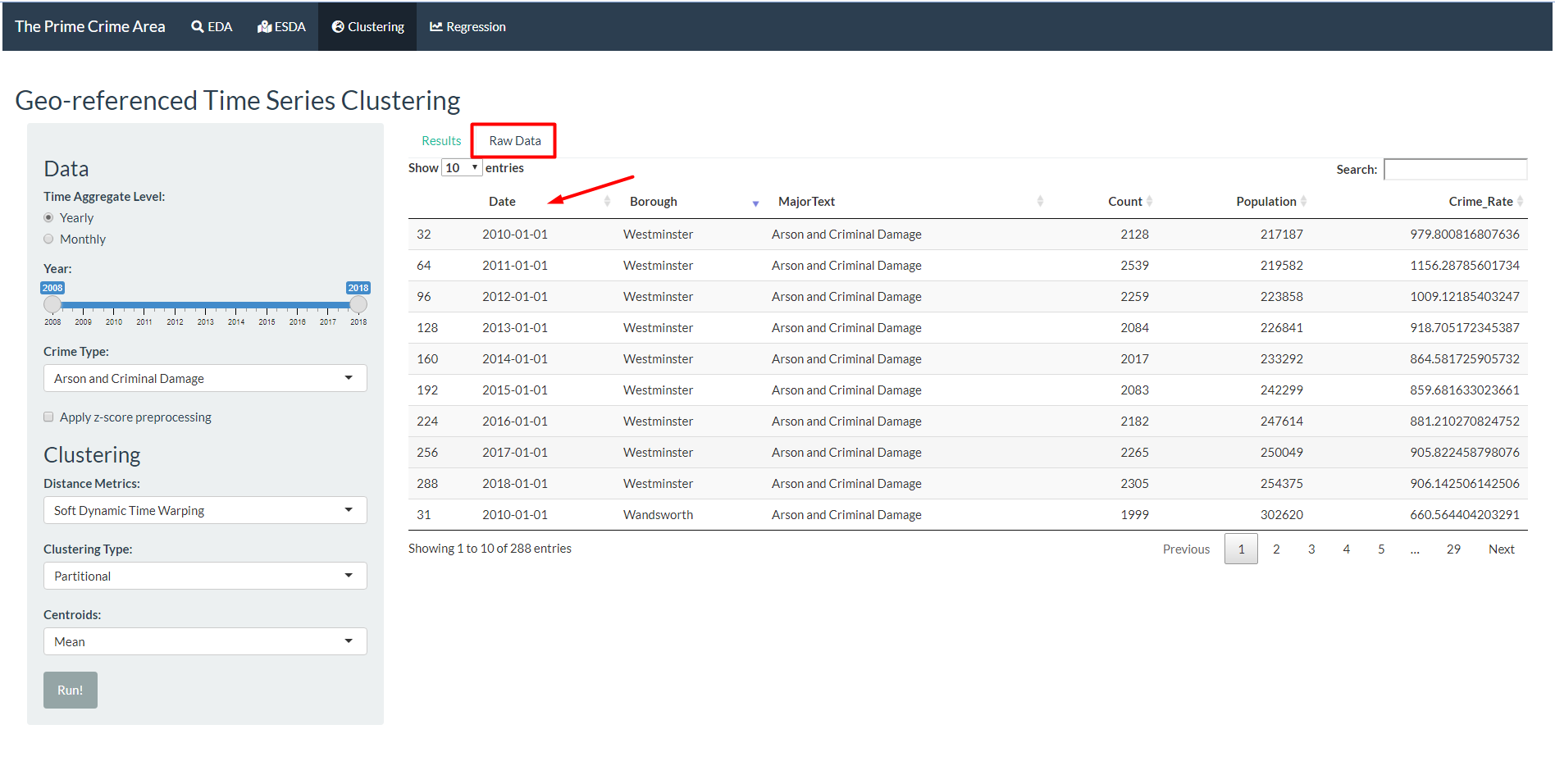Expand the Distance Metrics dropdown
1555x784 pixels.
pos(204,511)
